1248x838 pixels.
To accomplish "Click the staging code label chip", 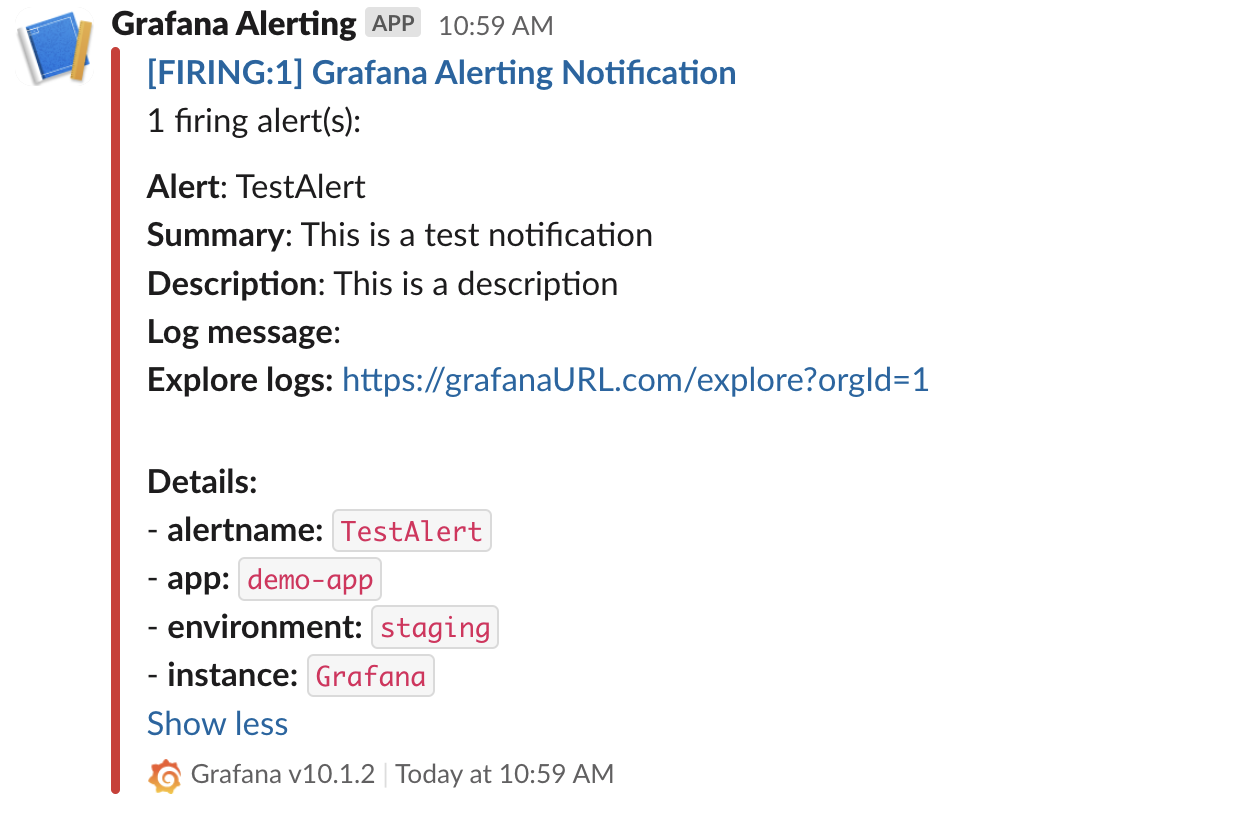I will tap(435, 628).
